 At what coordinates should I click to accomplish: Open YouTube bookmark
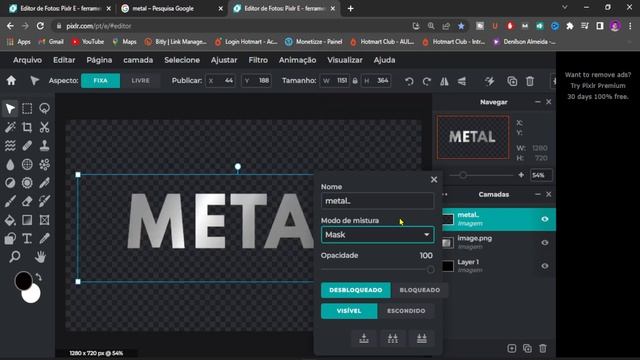point(88,42)
